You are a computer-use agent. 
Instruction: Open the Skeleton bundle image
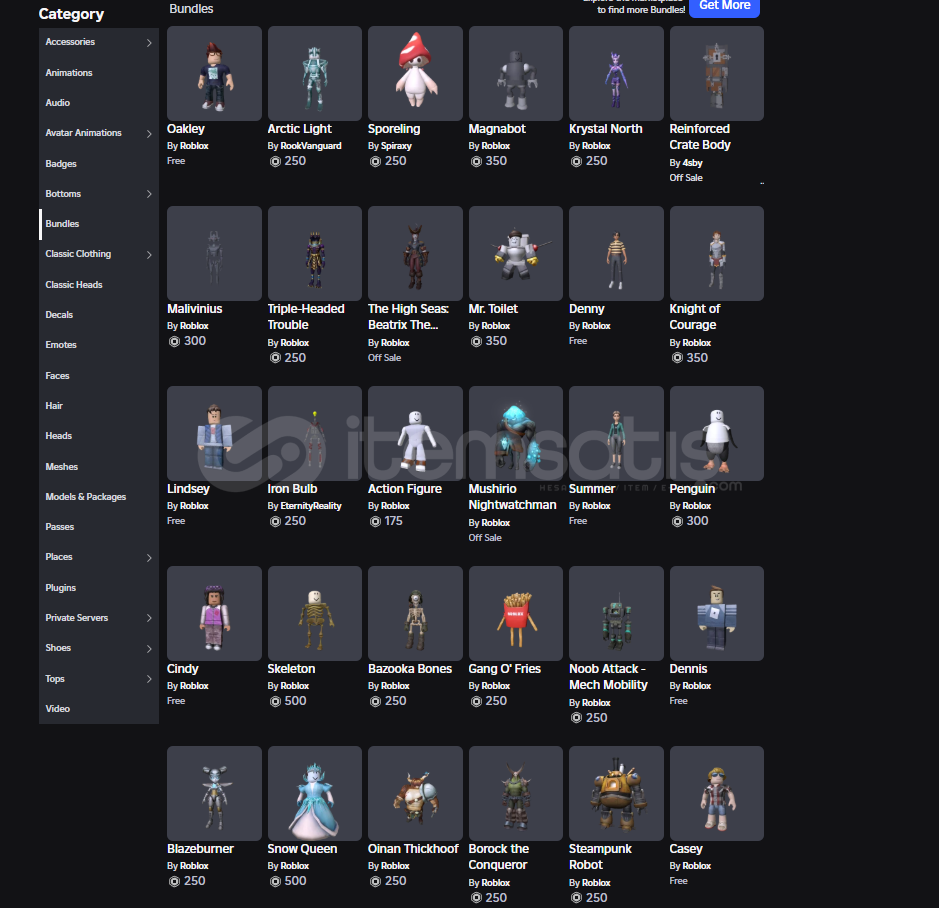pos(315,613)
